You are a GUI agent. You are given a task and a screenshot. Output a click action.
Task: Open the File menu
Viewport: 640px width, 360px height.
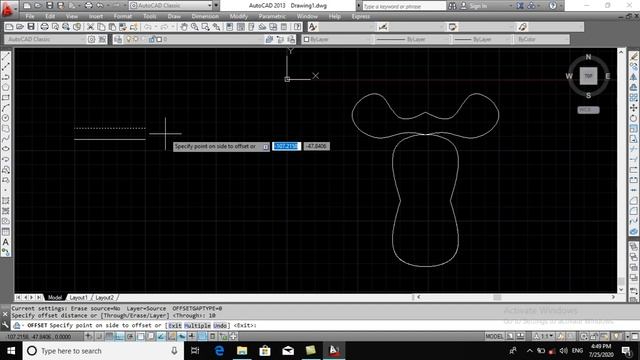(30, 16)
